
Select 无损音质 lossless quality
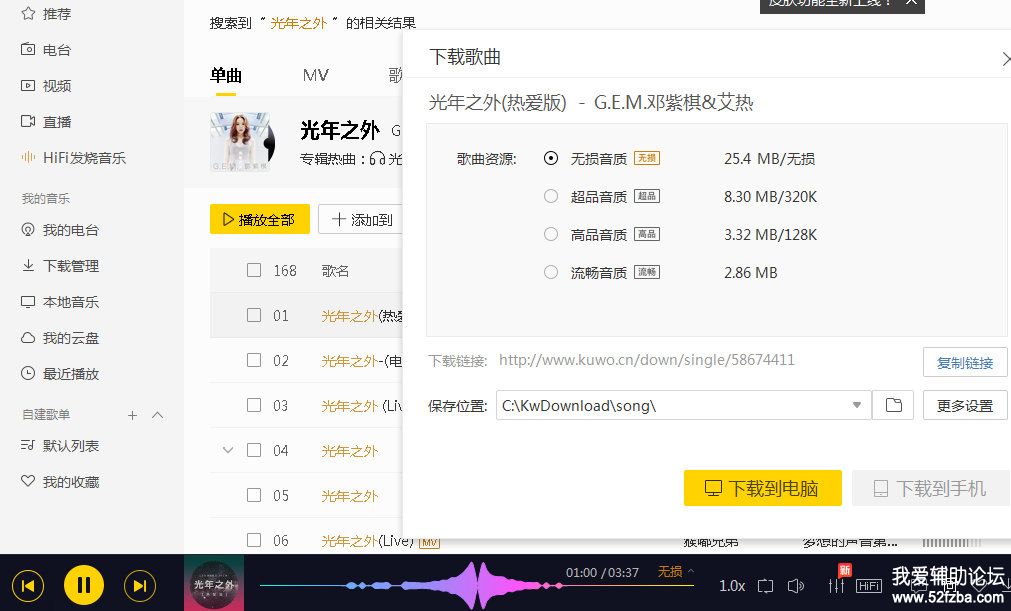(x=551, y=158)
